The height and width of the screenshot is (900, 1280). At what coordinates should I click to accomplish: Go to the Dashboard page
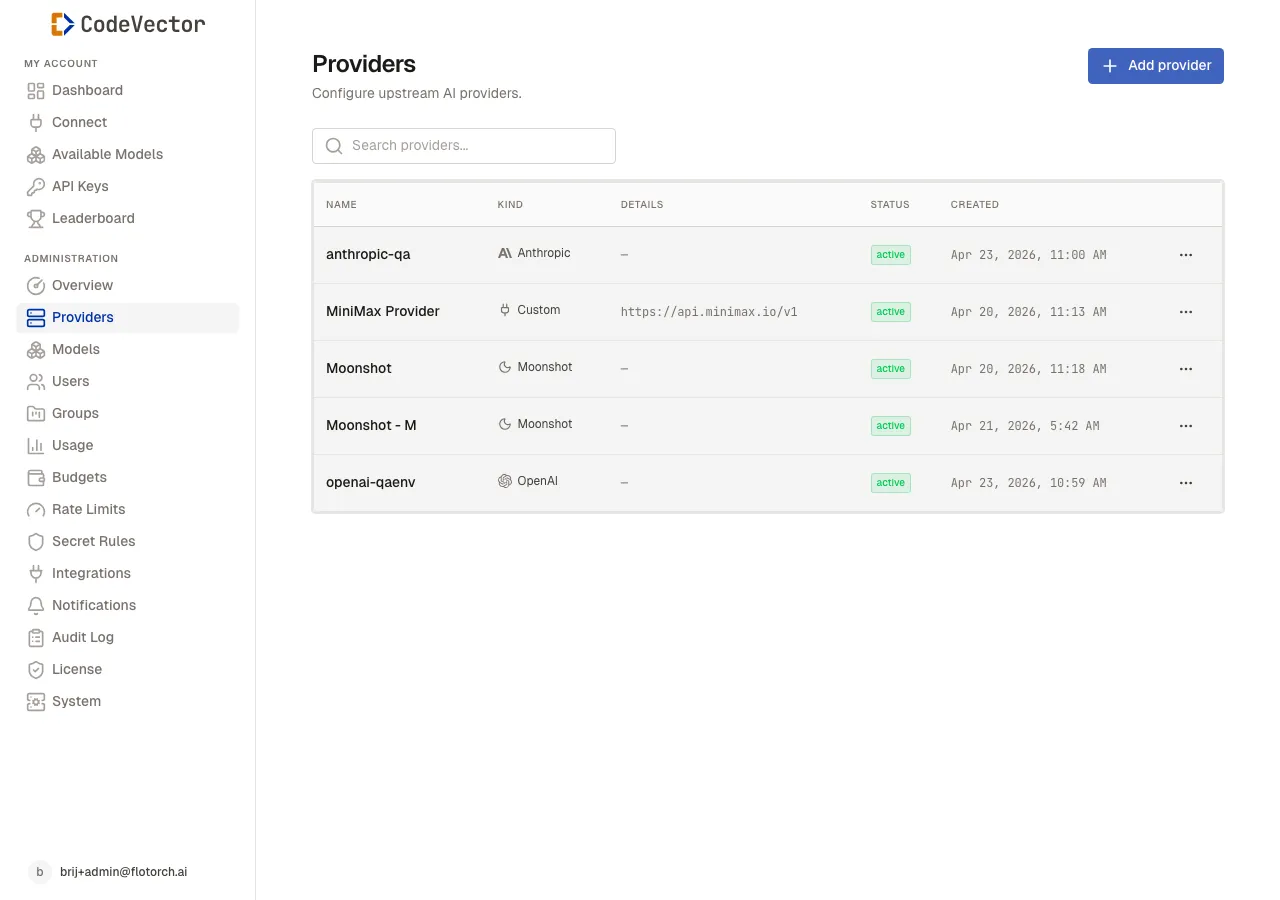[x=128, y=90]
